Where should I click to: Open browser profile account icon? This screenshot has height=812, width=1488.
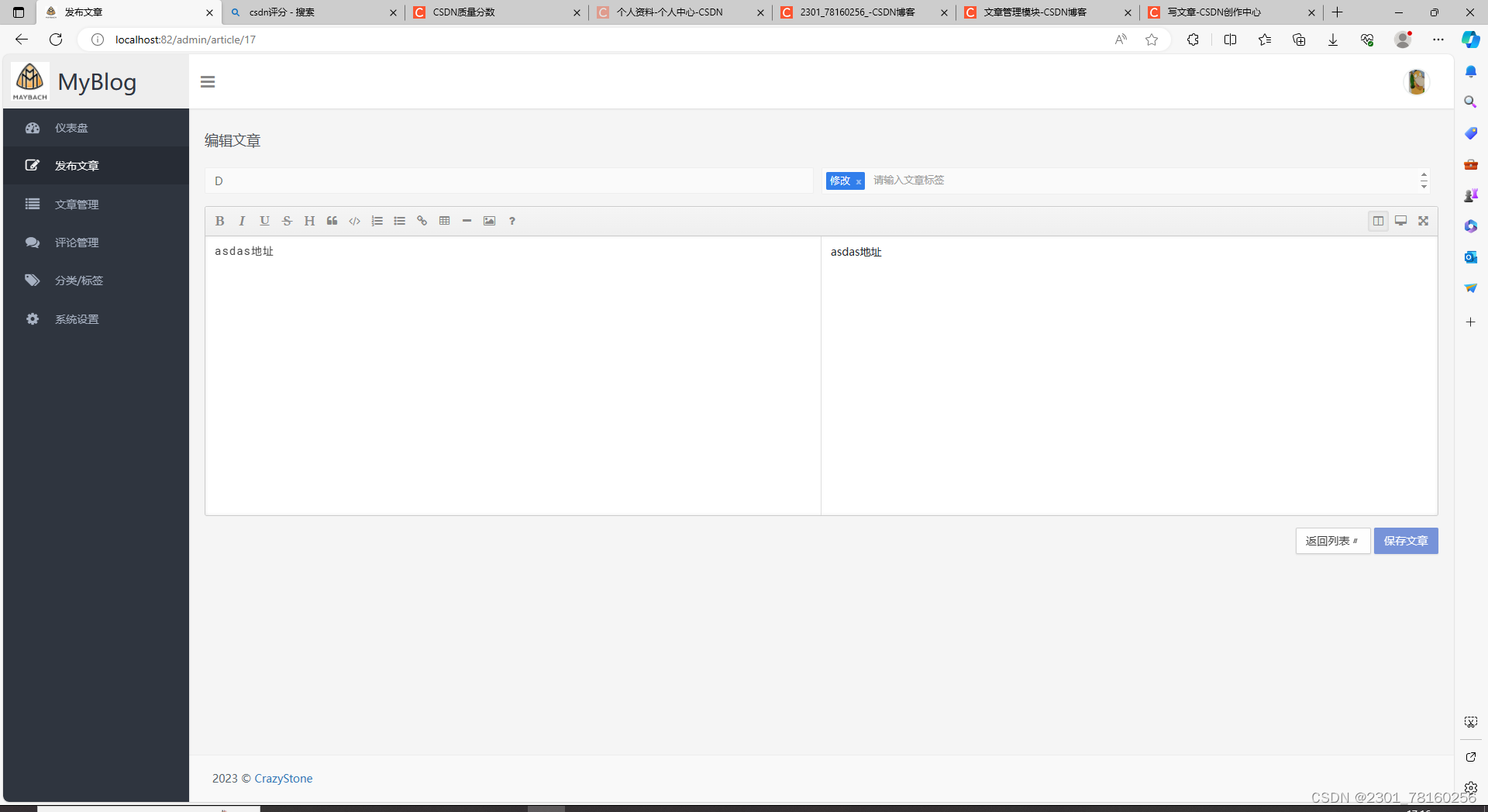[x=1403, y=40]
